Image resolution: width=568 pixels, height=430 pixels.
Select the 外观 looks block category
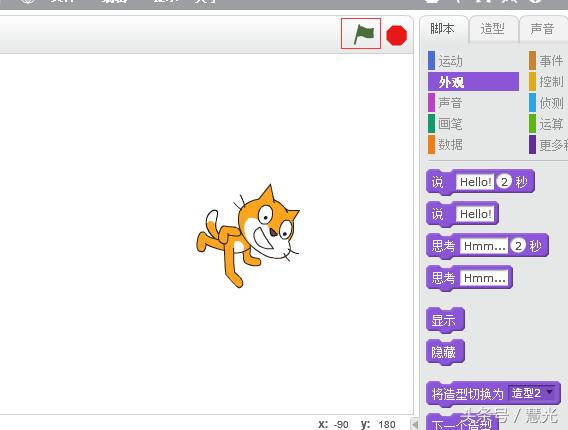[x=473, y=82]
